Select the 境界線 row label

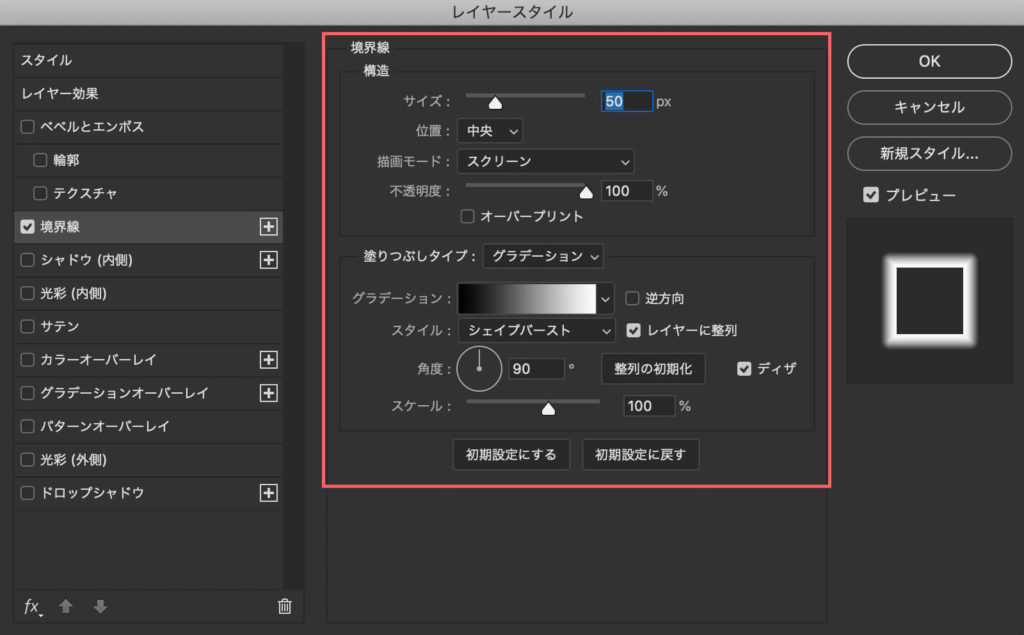[x=60, y=227]
